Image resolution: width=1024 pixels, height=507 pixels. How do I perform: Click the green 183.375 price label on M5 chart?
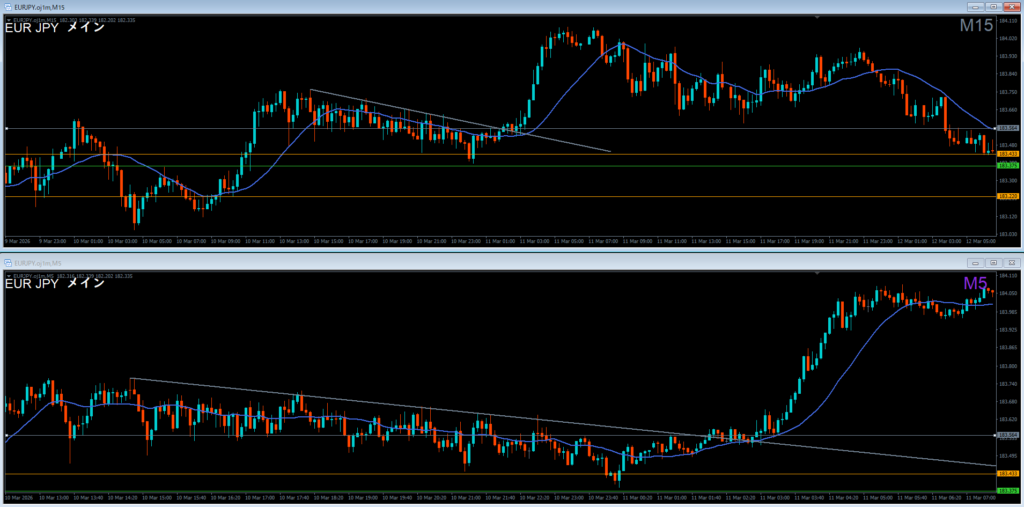pyautogui.click(x=1007, y=491)
